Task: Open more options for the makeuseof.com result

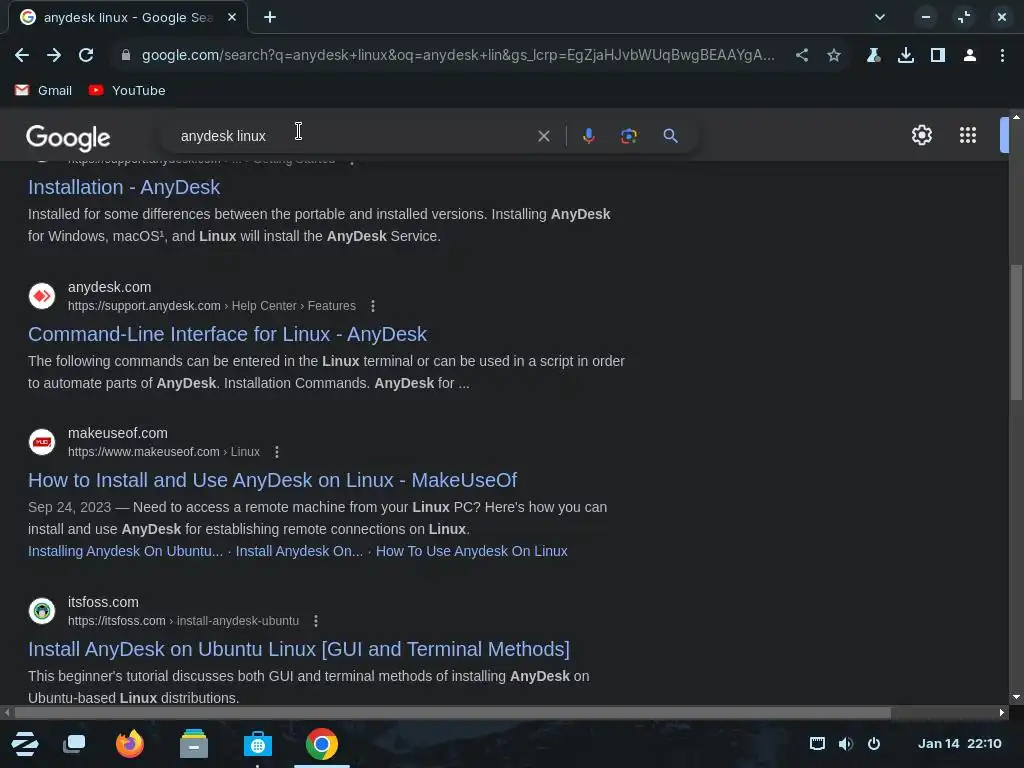Action: pyautogui.click(x=277, y=452)
